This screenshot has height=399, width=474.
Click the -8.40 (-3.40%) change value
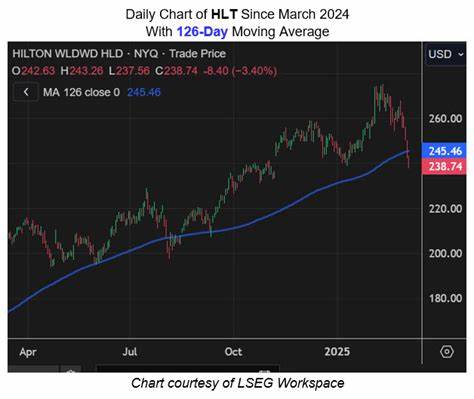(240, 71)
